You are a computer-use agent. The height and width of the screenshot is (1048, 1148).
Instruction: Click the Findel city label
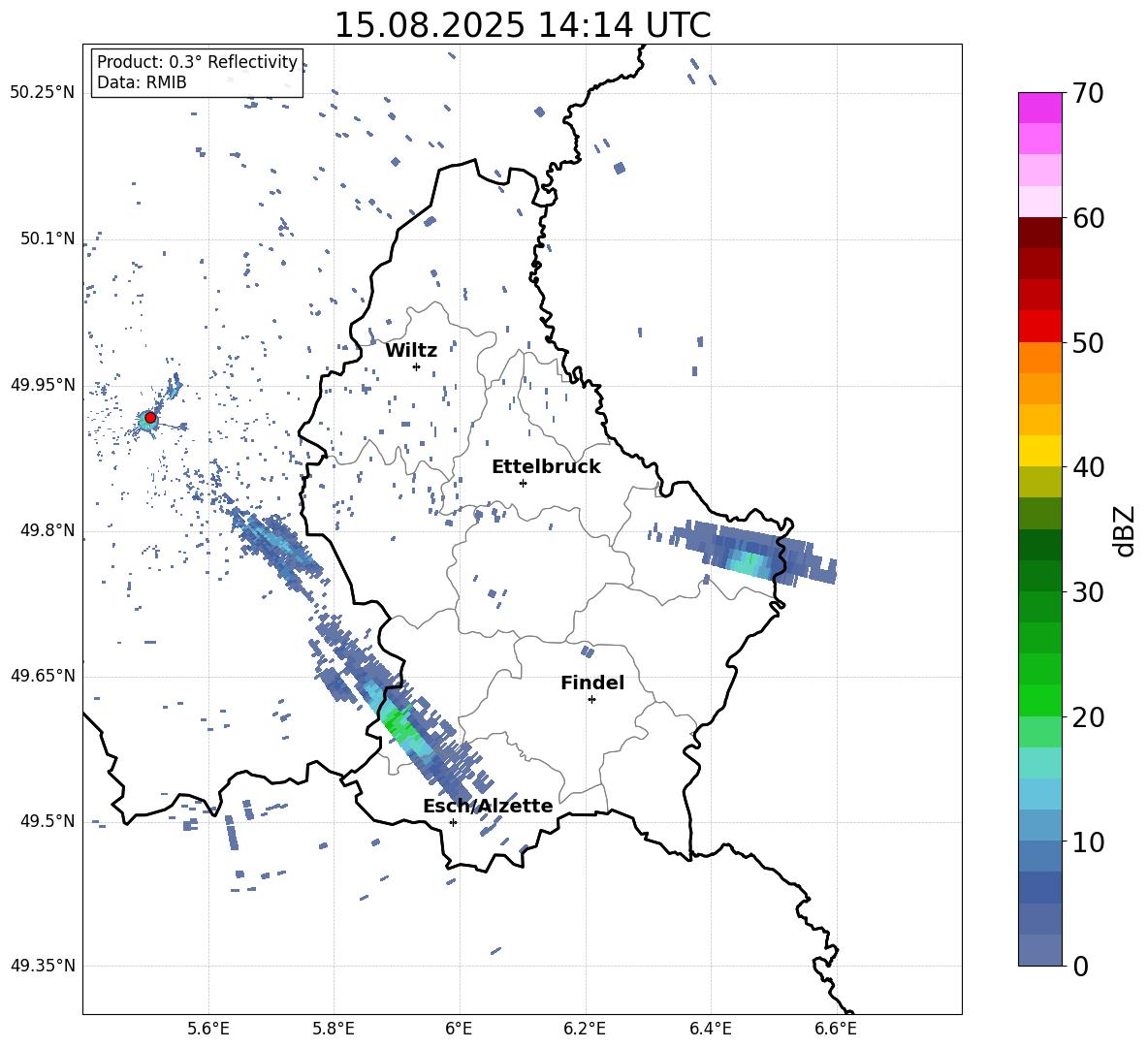coord(592,683)
